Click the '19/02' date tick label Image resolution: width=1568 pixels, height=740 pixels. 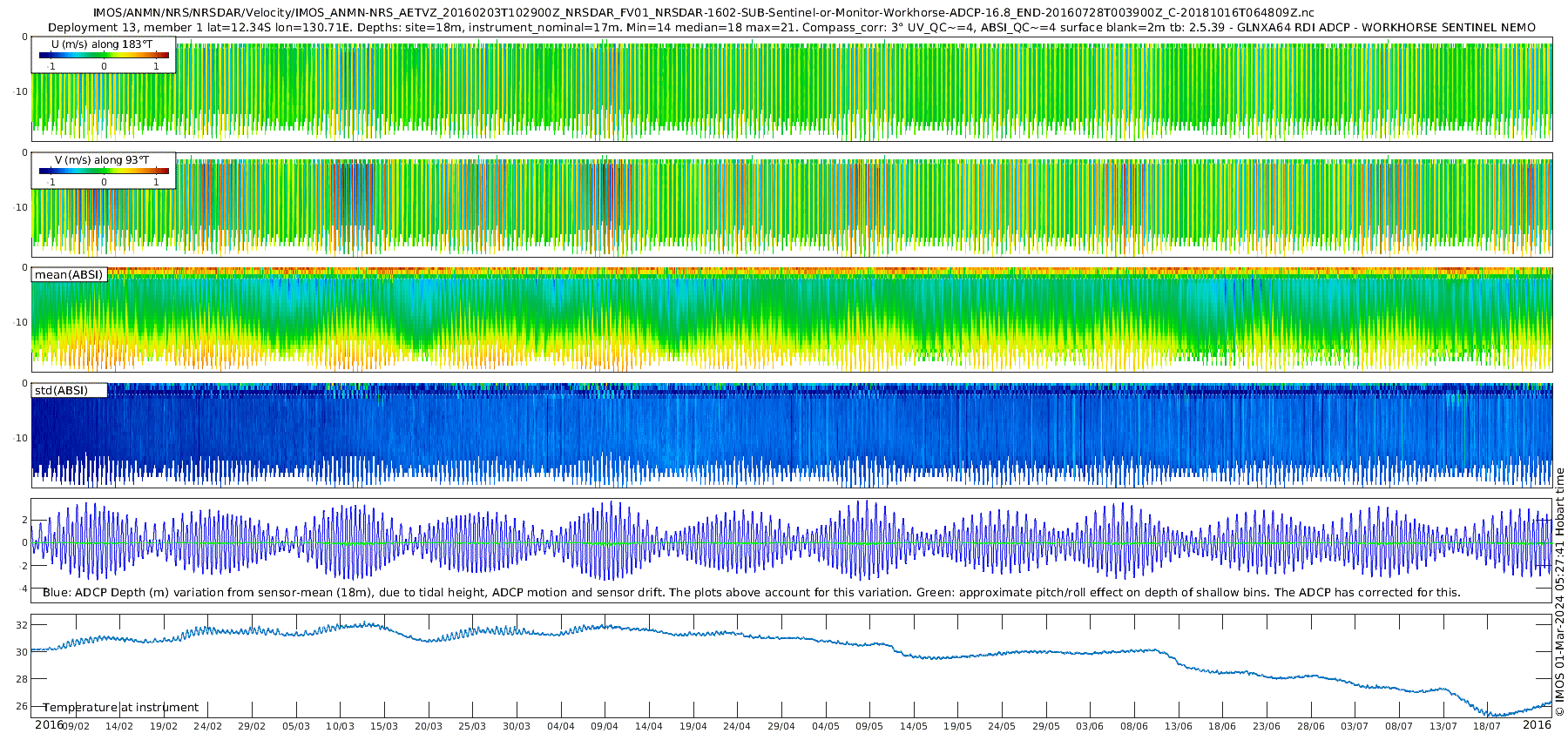click(x=164, y=727)
